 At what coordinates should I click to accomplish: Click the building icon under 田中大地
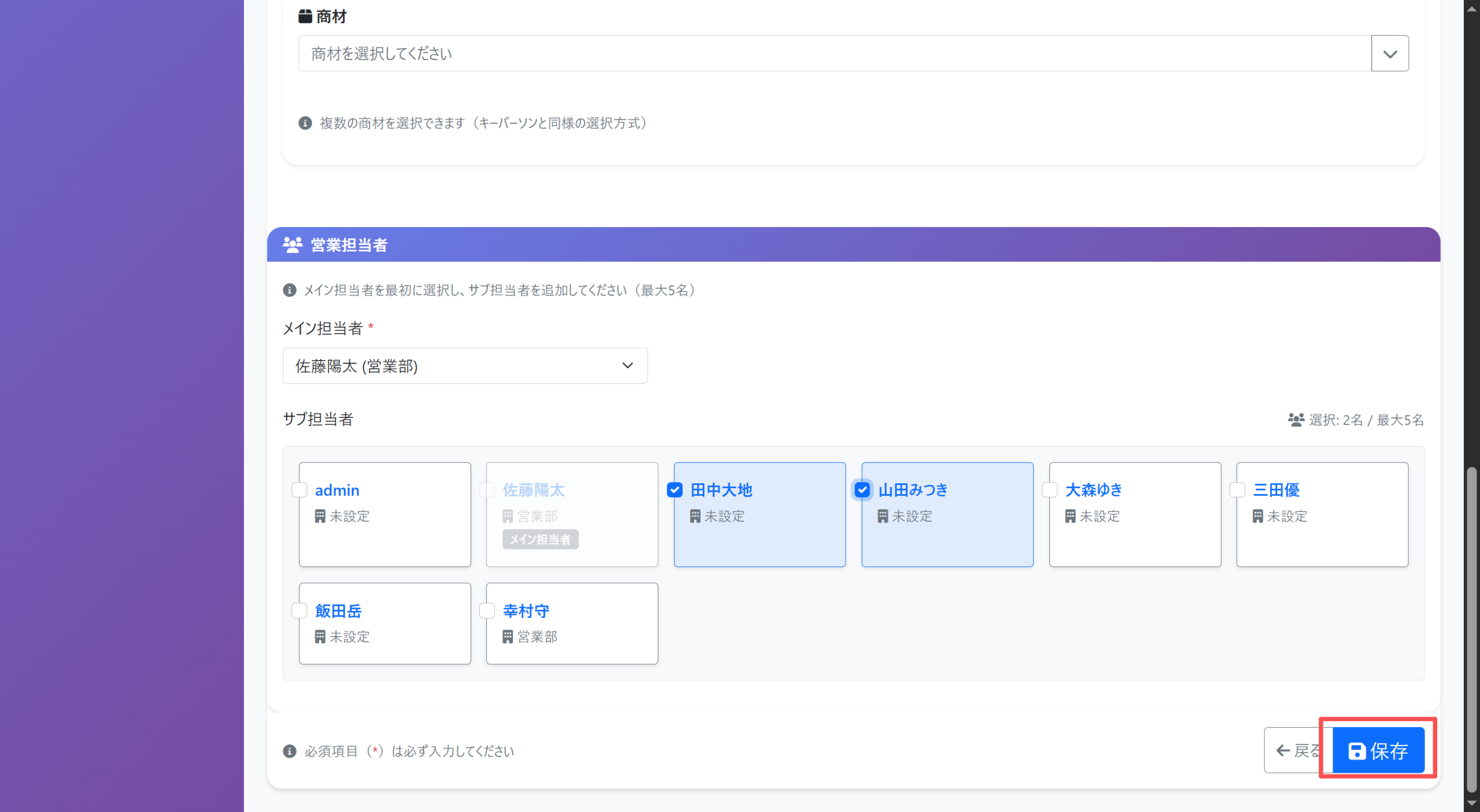(x=695, y=516)
